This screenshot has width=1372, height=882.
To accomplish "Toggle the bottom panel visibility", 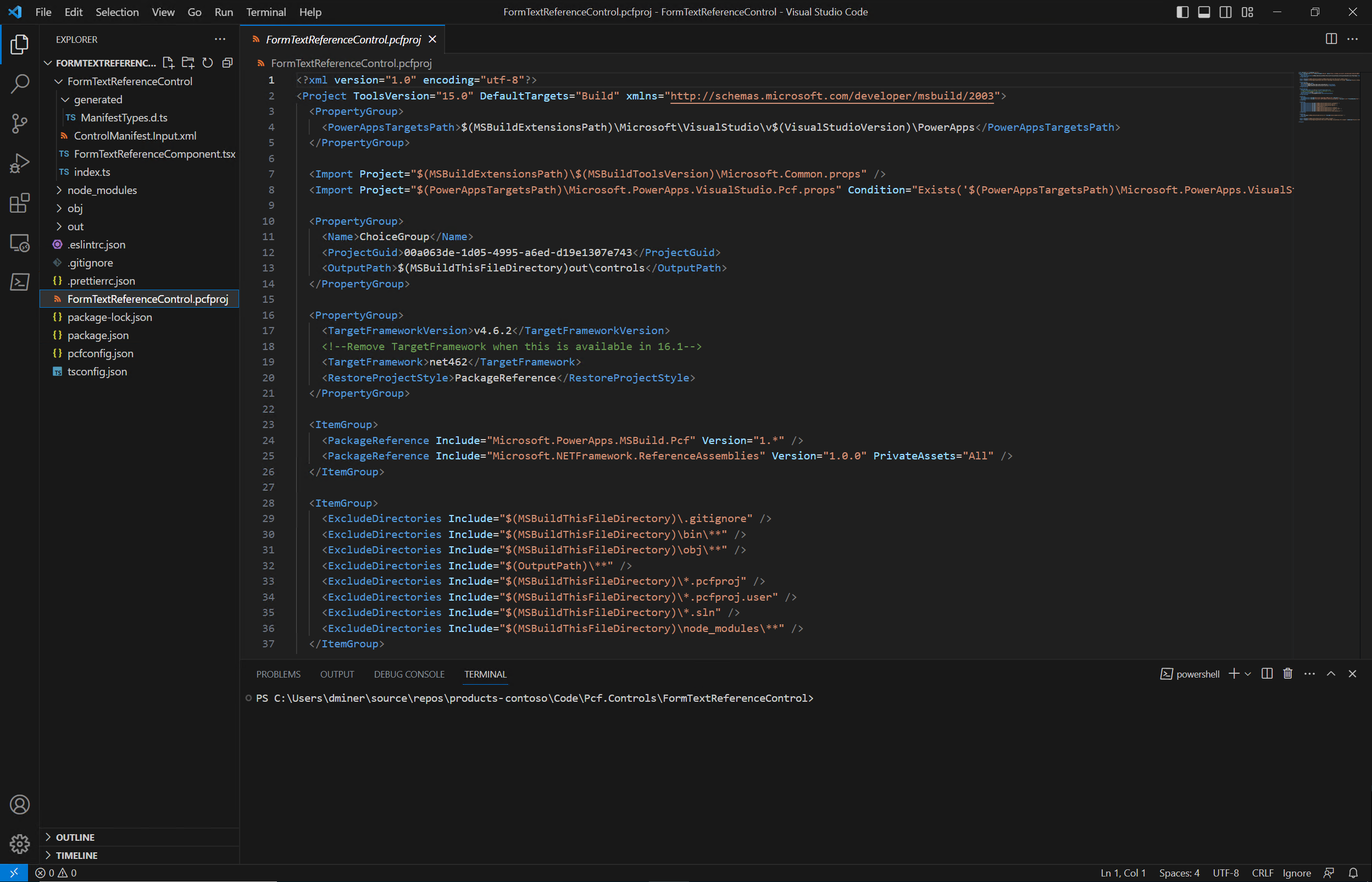I will [1204, 12].
